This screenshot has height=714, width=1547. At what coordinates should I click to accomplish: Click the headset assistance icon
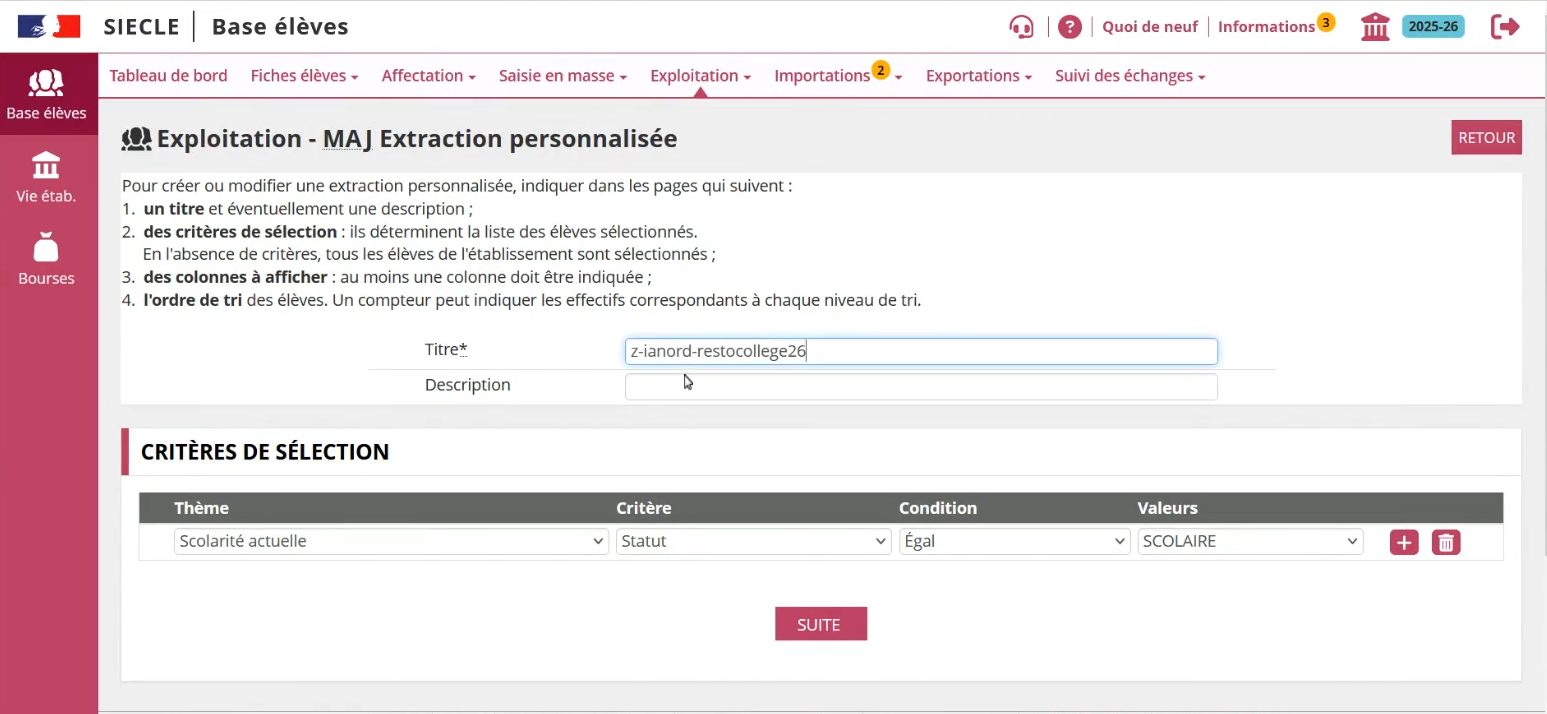pyautogui.click(x=1021, y=27)
